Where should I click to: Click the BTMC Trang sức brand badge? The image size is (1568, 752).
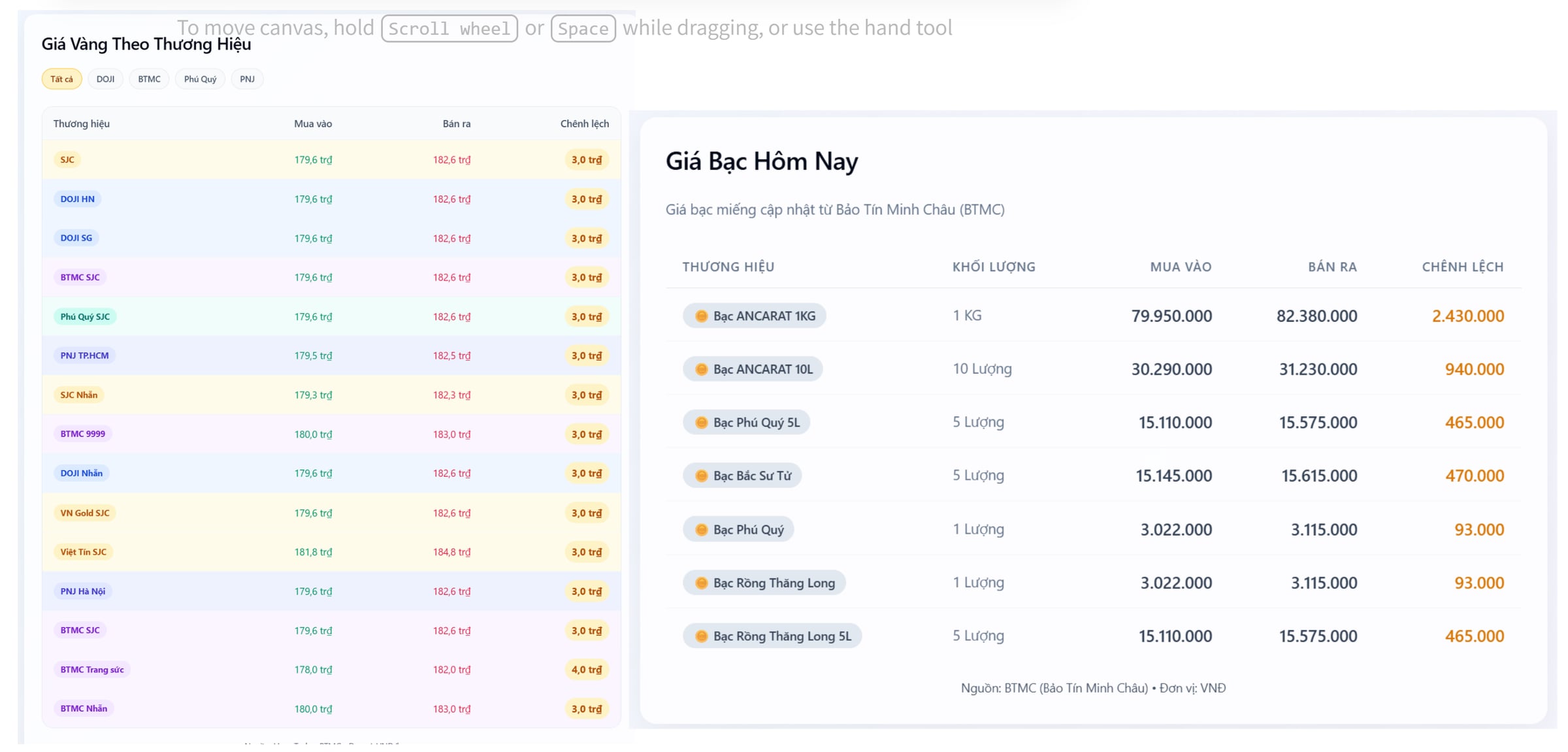point(92,670)
